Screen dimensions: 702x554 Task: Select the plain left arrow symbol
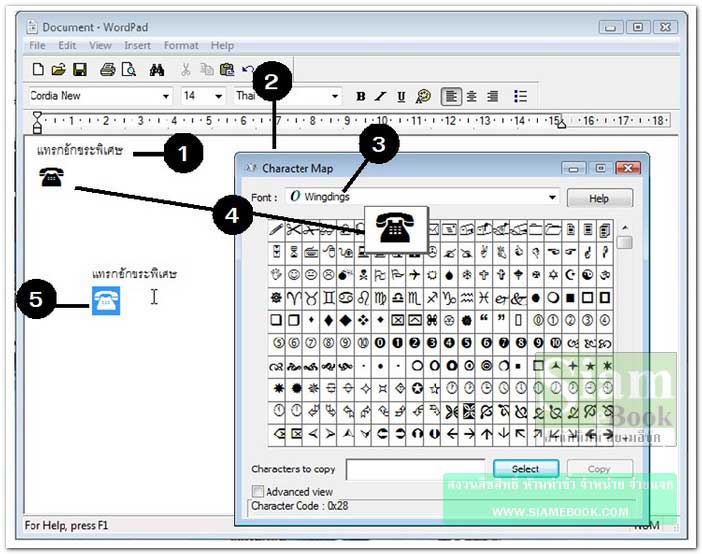pyautogui.click(x=452, y=434)
